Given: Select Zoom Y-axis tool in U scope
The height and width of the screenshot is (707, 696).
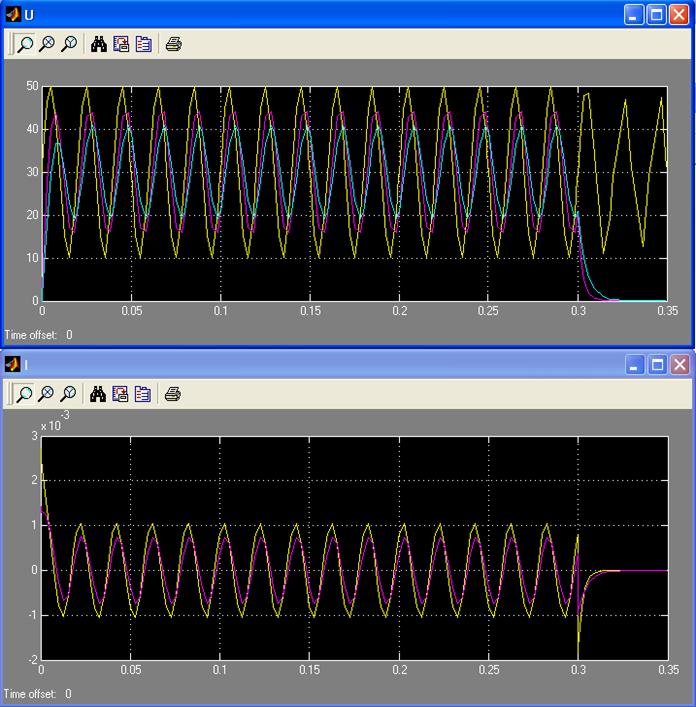Looking at the screenshot, I should pos(69,44).
